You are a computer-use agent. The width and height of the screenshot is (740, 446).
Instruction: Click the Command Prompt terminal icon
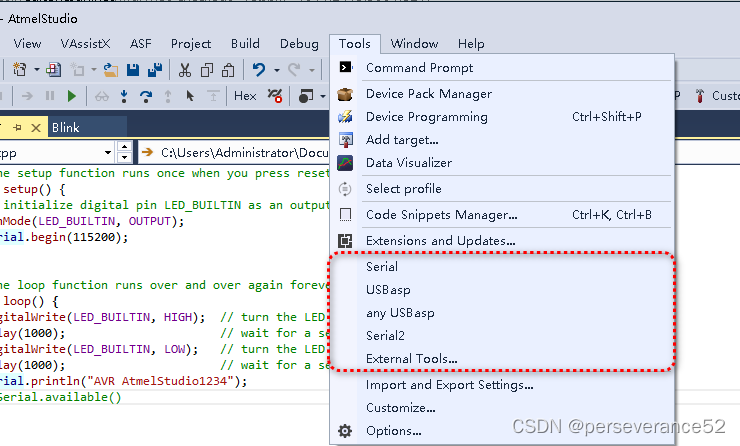[345, 67]
